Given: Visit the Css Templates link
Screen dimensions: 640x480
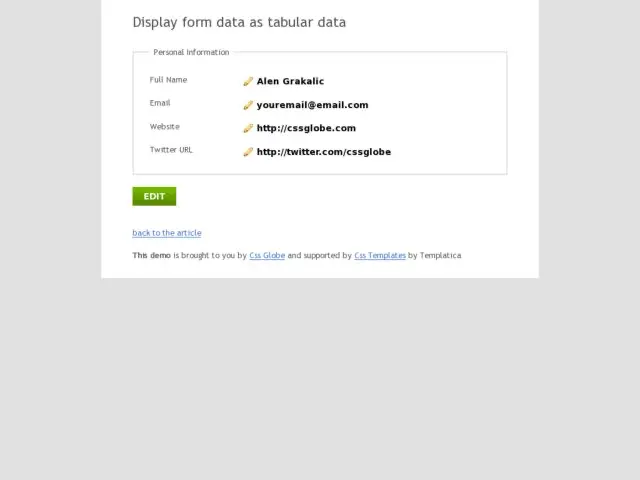Looking at the screenshot, I should tap(380, 256).
